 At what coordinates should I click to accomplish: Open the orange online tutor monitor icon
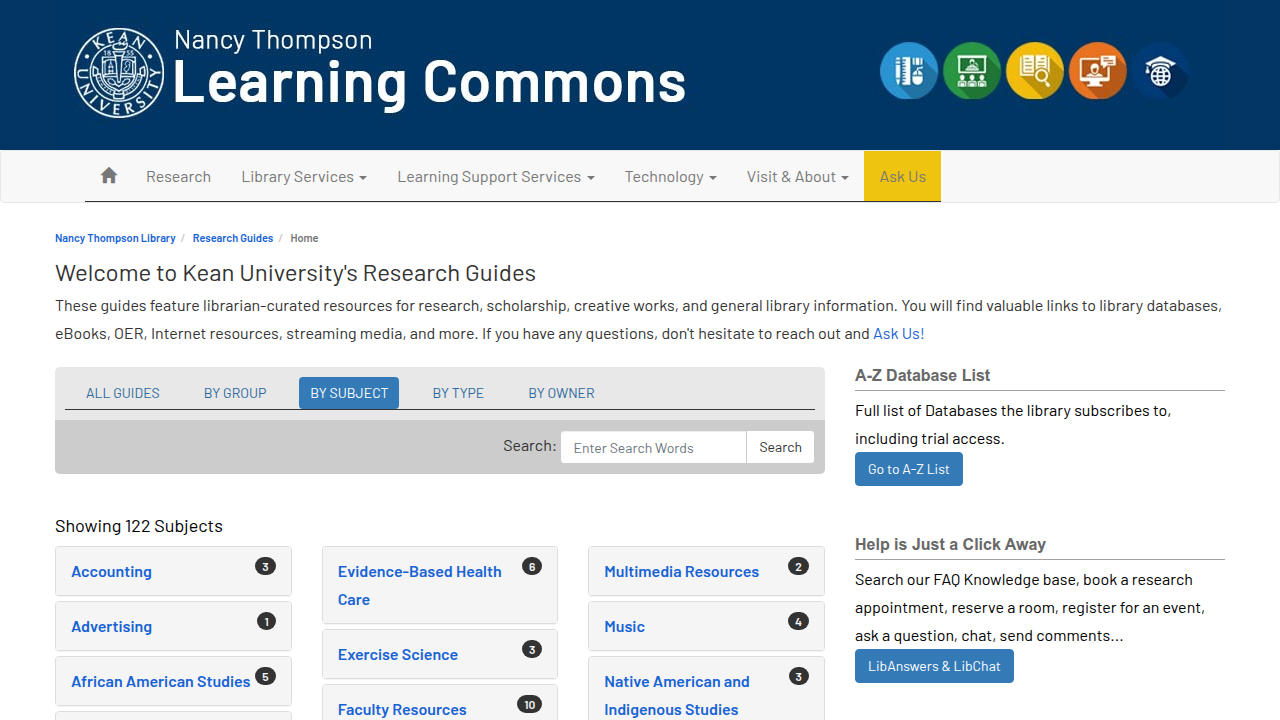point(1098,71)
